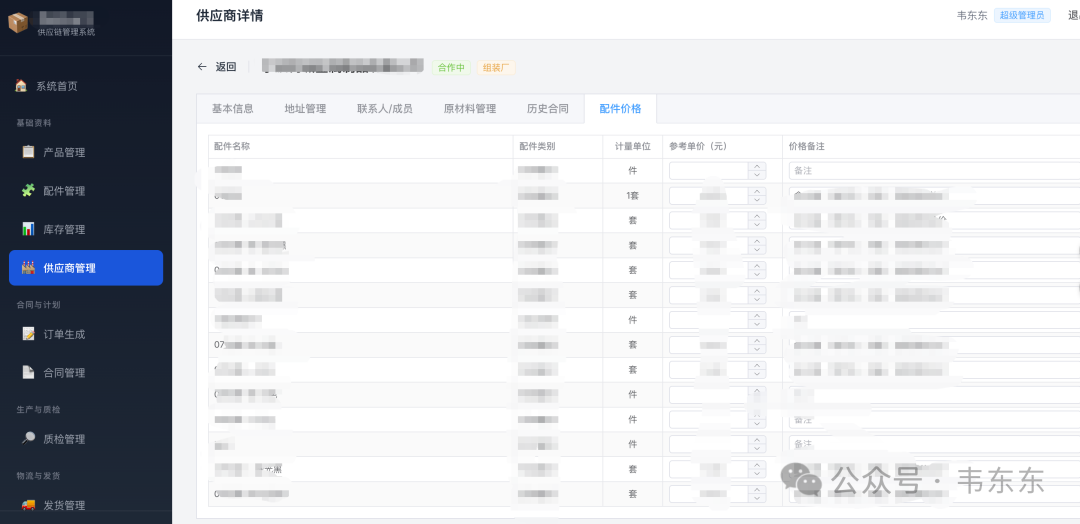Click the 供应商详情 page title
Image resolution: width=1080 pixels, height=524 pixels.
point(229,15)
